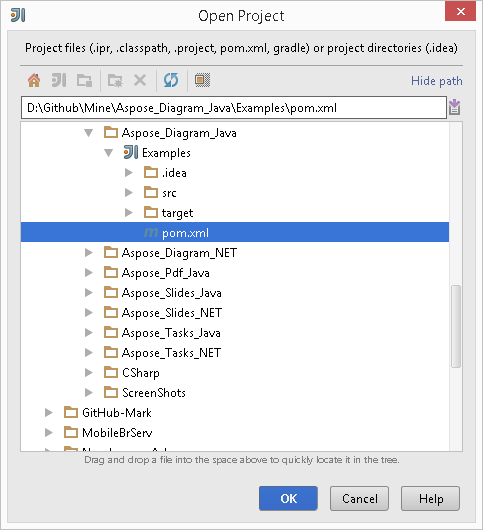Create a new folder via the toolbar

[x=115, y=81]
